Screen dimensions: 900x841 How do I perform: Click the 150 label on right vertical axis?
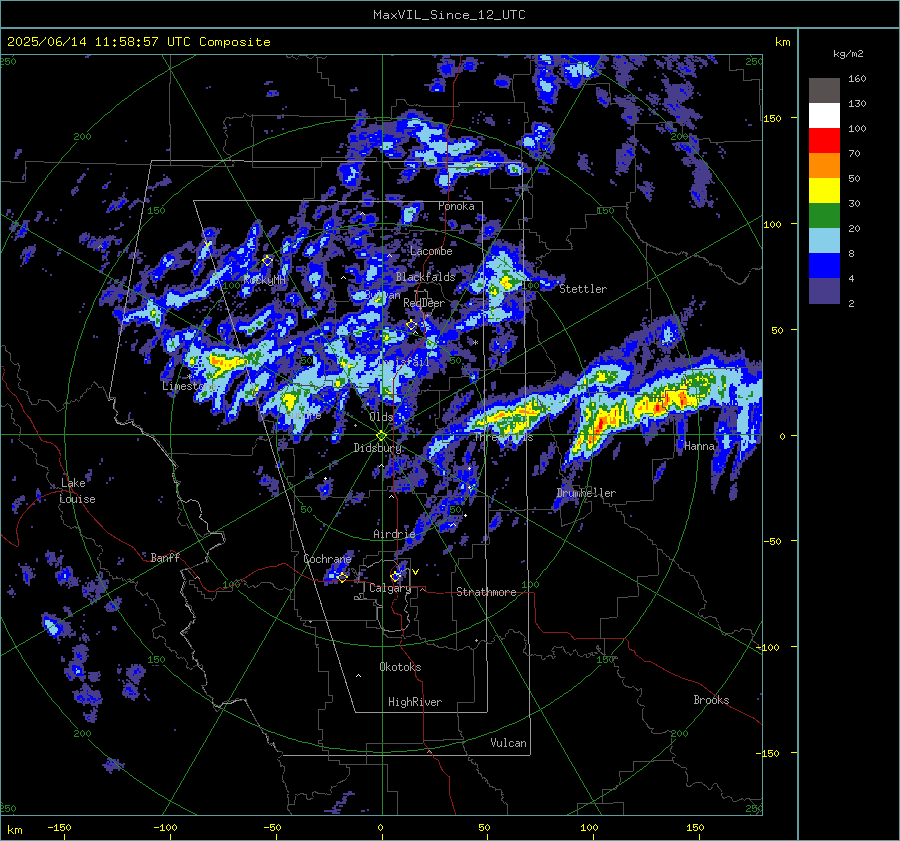point(773,118)
